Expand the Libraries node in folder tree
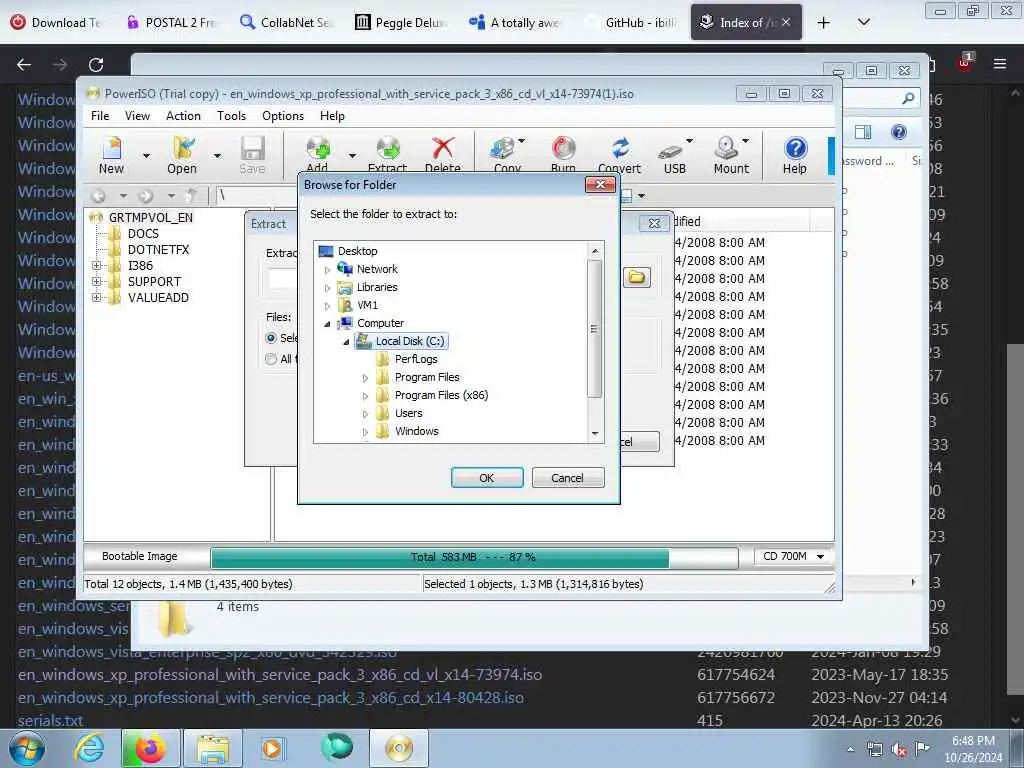Viewport: 1024px width, 768px height. coord(328,288)
